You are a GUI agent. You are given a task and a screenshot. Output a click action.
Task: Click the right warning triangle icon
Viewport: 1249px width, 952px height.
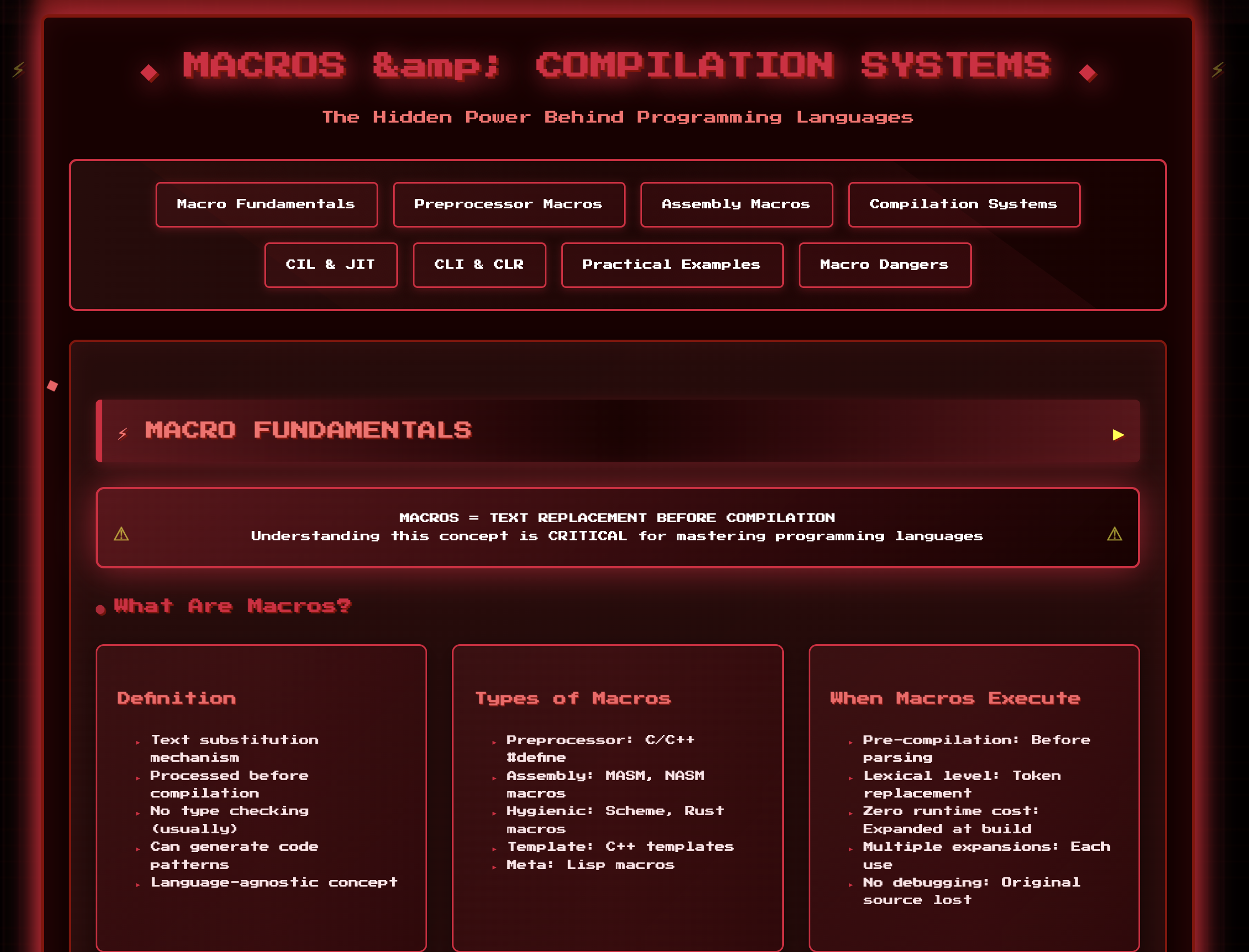[1114, 534]
